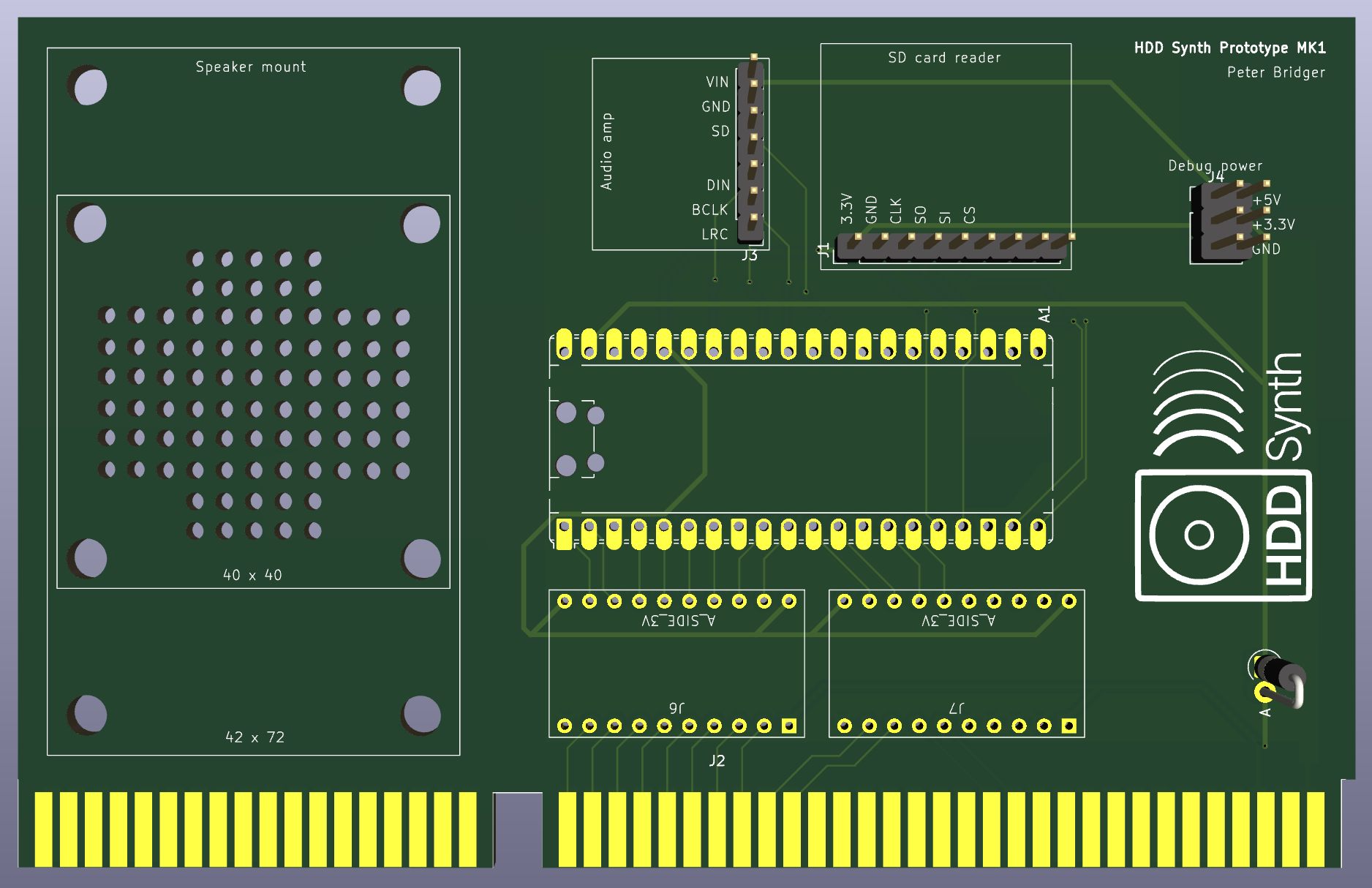Select the Debug power label
The width and height of the screenshot is (1372, 888).
click(x=1215, y=166)
